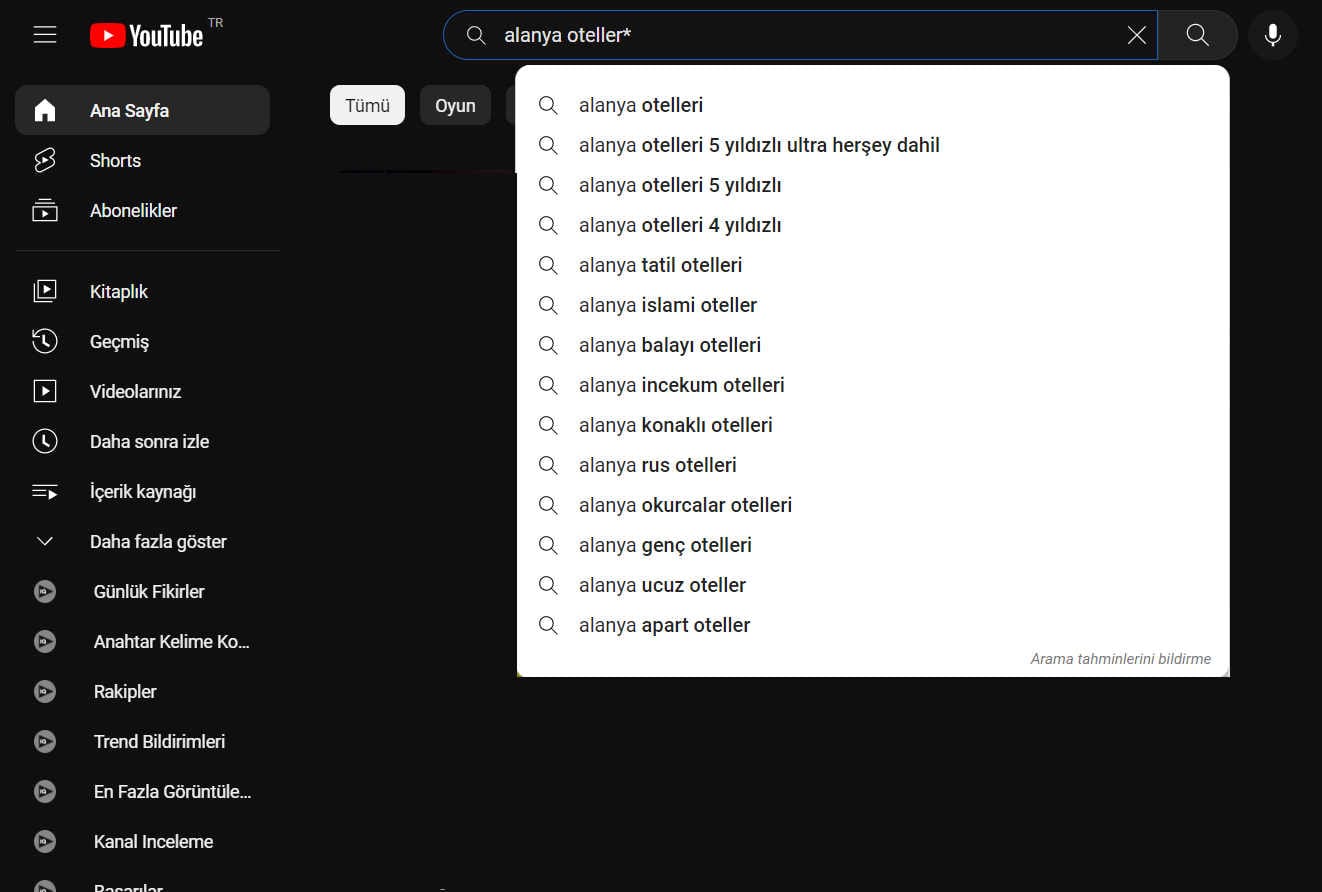This screenshot has height=892, width=1322.
Task: Choose suggestion 'alanya islami oteller'
Action: [x=872, y=305]
